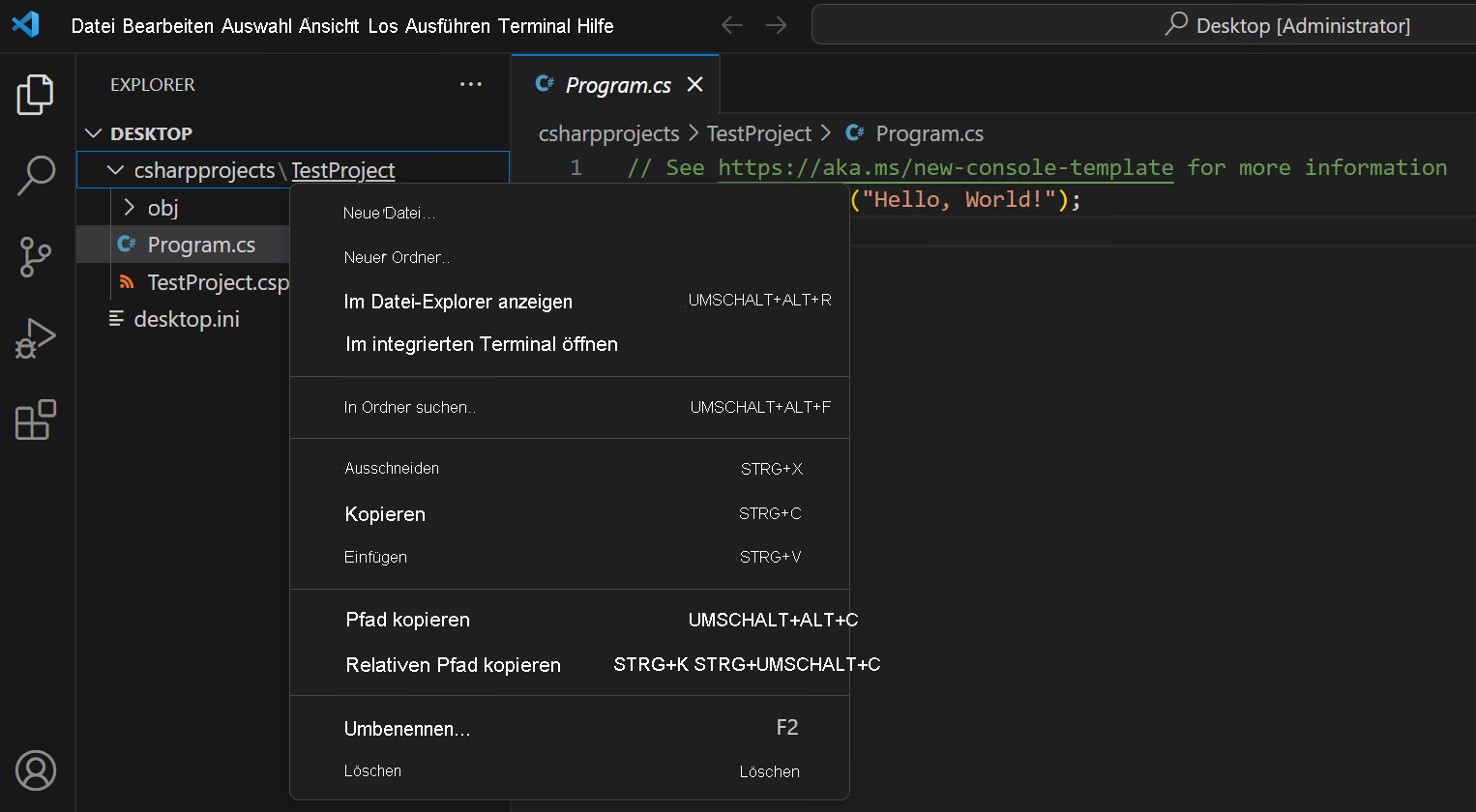Go forward with the right arrow
Viewport: 1476px width, 812px height.
click(x=776, y=25)
